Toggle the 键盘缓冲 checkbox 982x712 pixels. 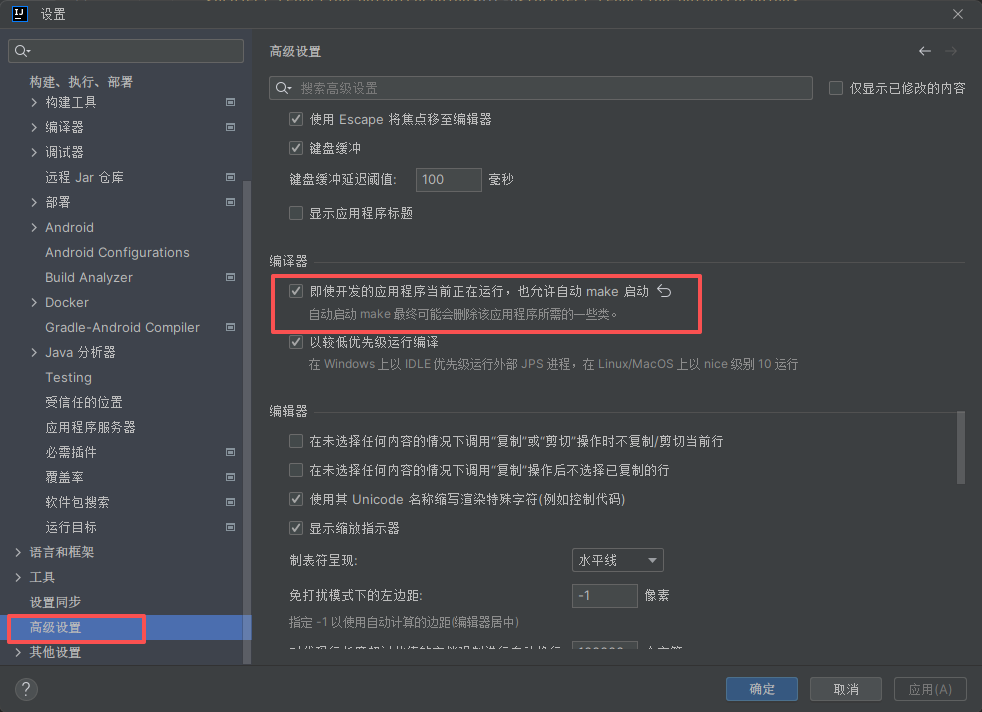(x=296, y=148)
